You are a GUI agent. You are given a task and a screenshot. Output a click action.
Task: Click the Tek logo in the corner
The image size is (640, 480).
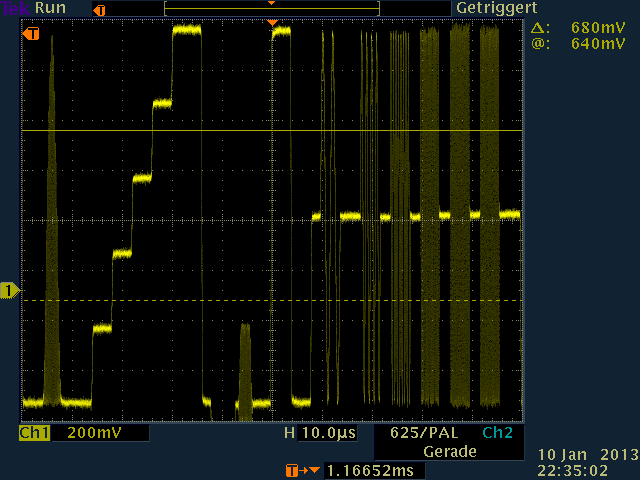14,8
